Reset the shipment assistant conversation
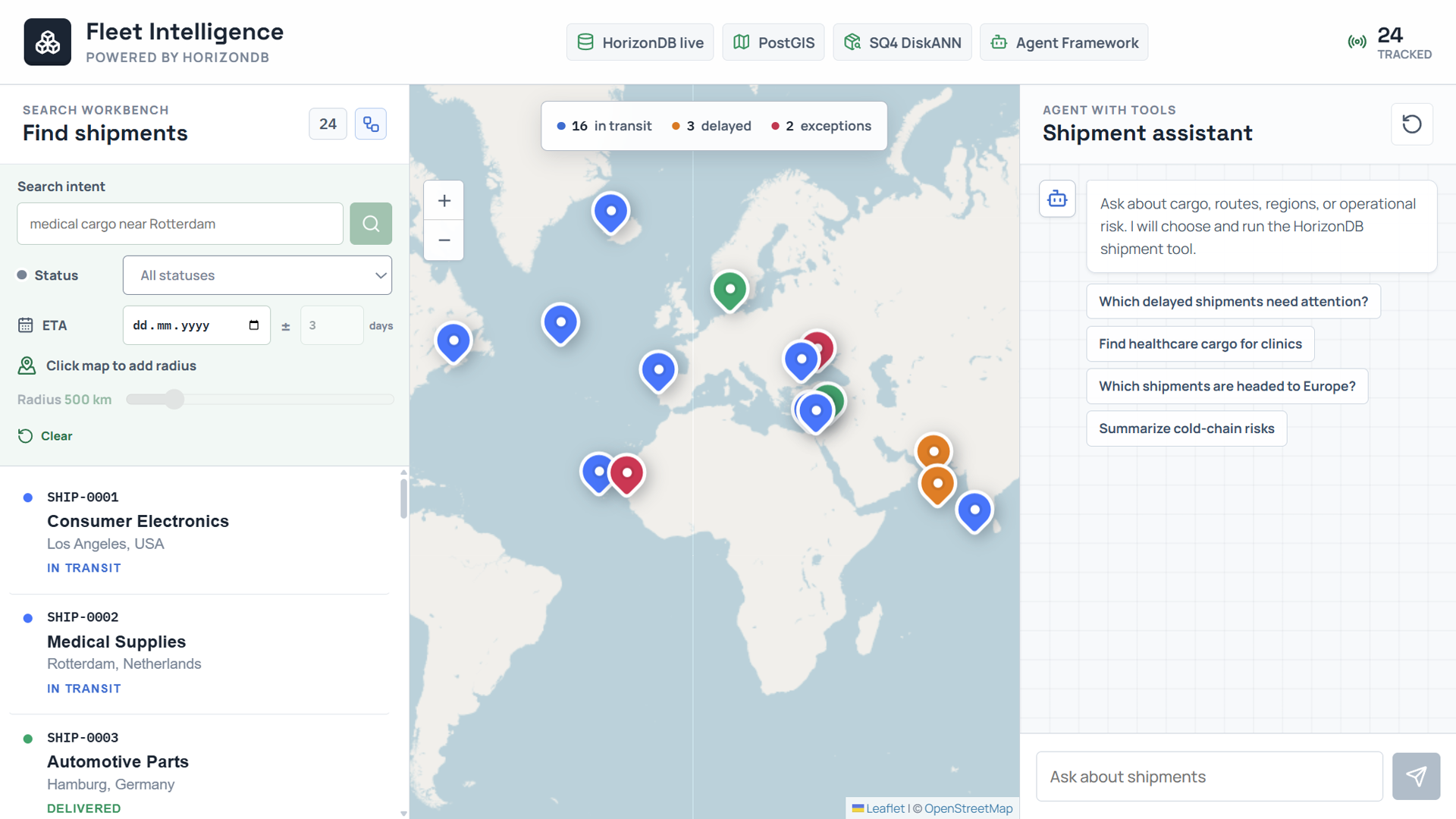Image resolution: width=1456 pixels, height=819 pixels. pos(1412,124)
